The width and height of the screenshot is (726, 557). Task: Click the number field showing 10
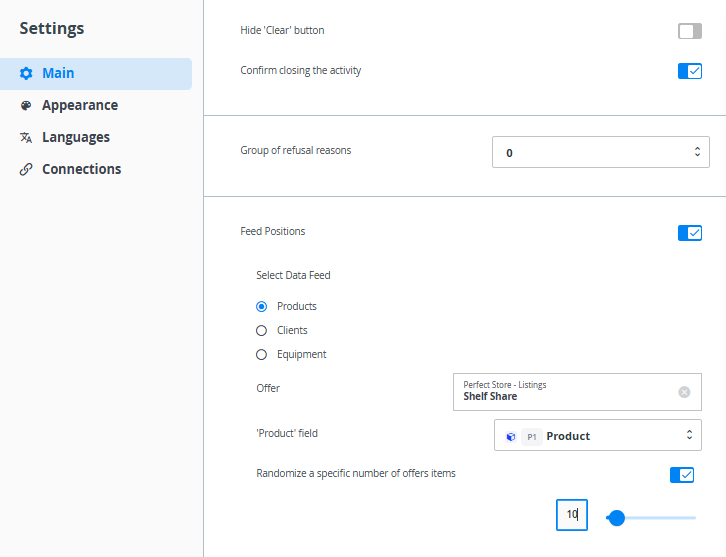pyautogui.click(x=572, y=515)
